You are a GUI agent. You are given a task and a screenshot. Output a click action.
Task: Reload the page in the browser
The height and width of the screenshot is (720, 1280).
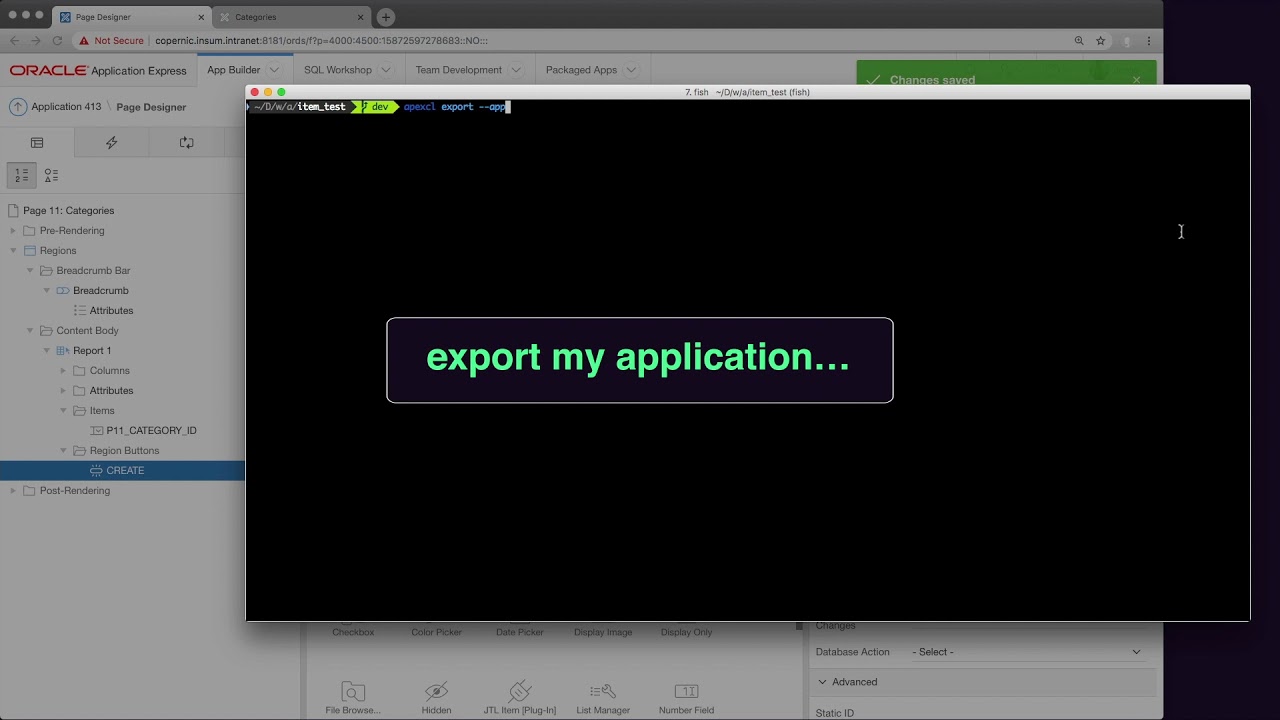[x=57, y=41]
